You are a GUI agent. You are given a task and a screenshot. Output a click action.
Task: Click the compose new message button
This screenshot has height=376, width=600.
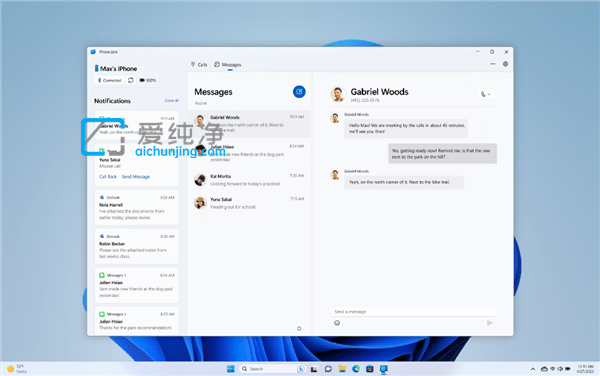click(299, 92)
